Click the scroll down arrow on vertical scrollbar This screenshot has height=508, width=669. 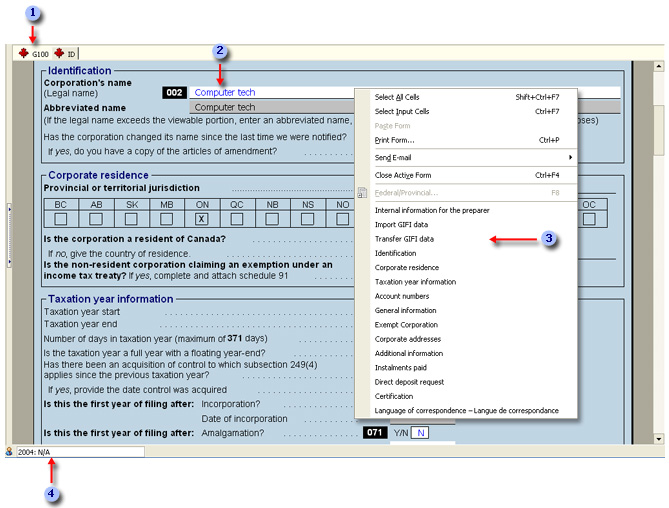pyautogui.click(x=658, y=438)
